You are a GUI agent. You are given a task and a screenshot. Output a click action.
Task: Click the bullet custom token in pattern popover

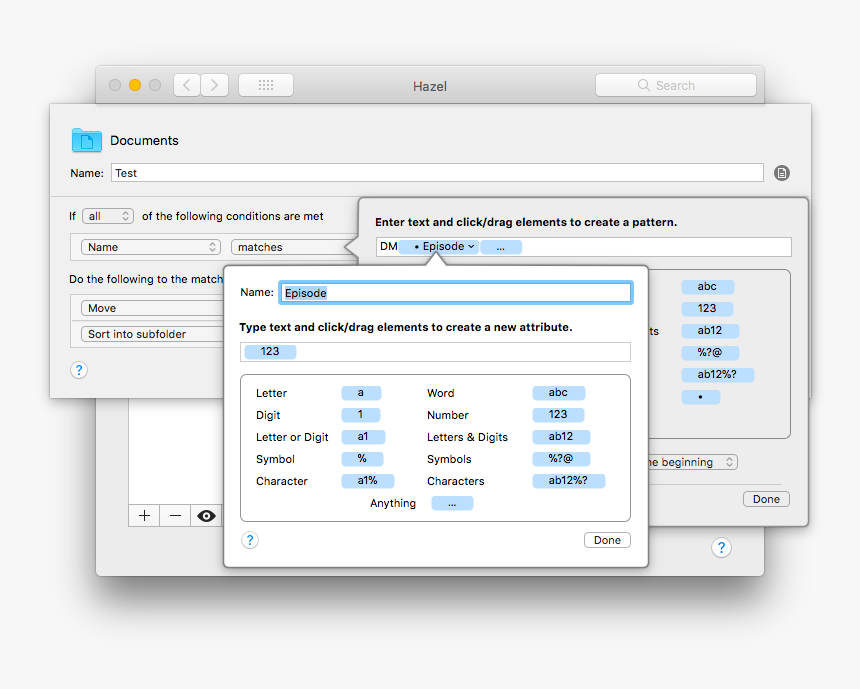[x=701, y=397]
